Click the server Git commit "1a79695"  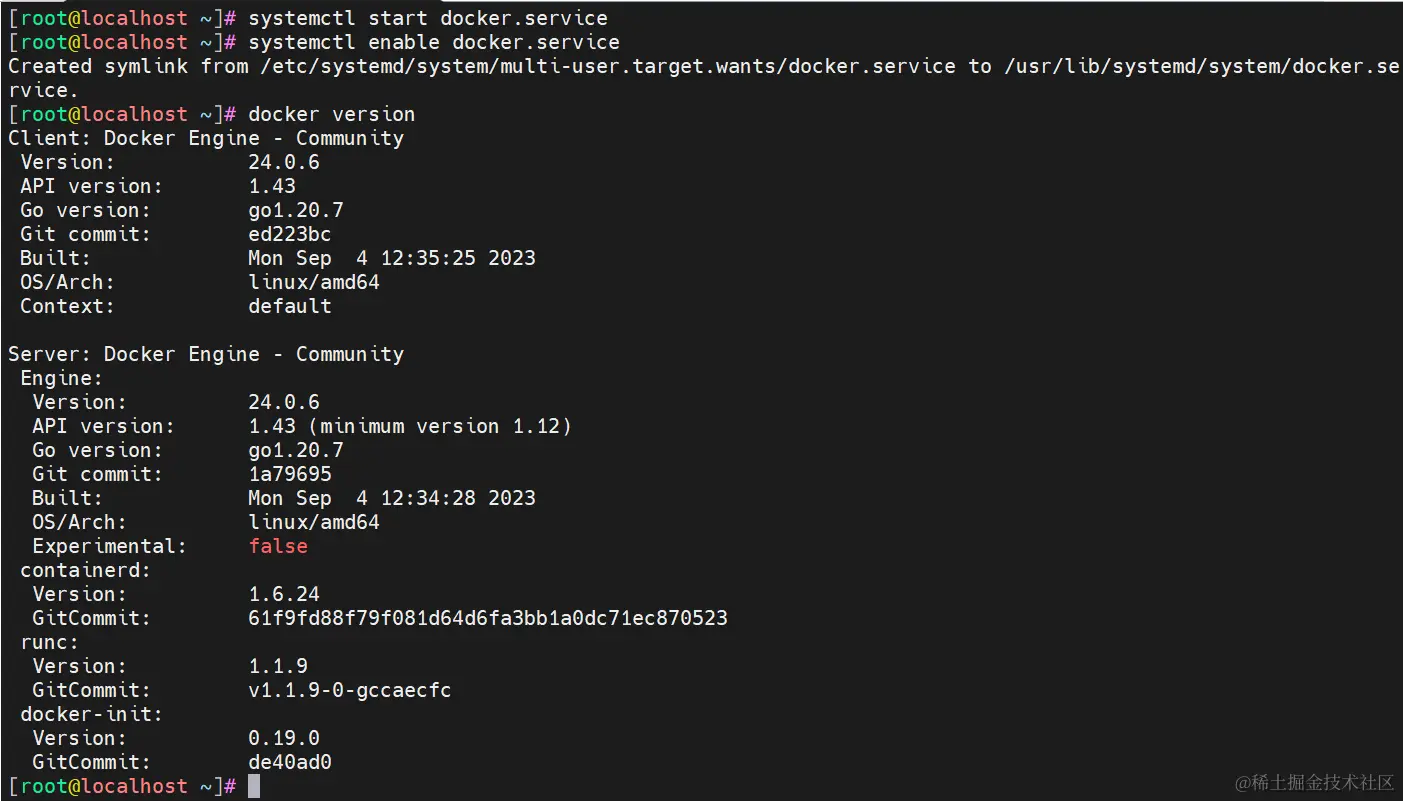point(289,474)
